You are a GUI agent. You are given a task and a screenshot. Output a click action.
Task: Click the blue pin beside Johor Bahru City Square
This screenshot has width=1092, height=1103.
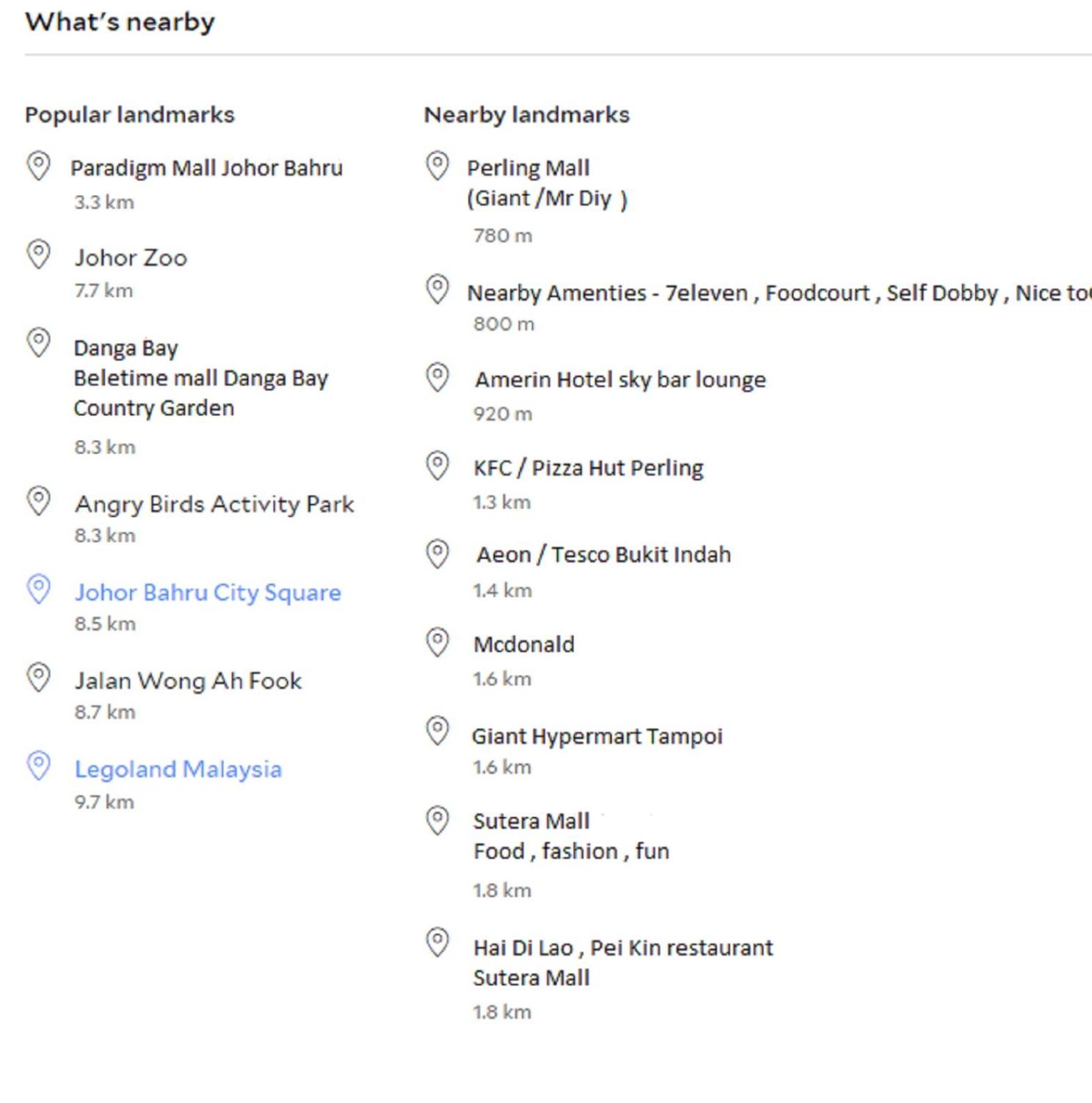[x=38, y=589]
